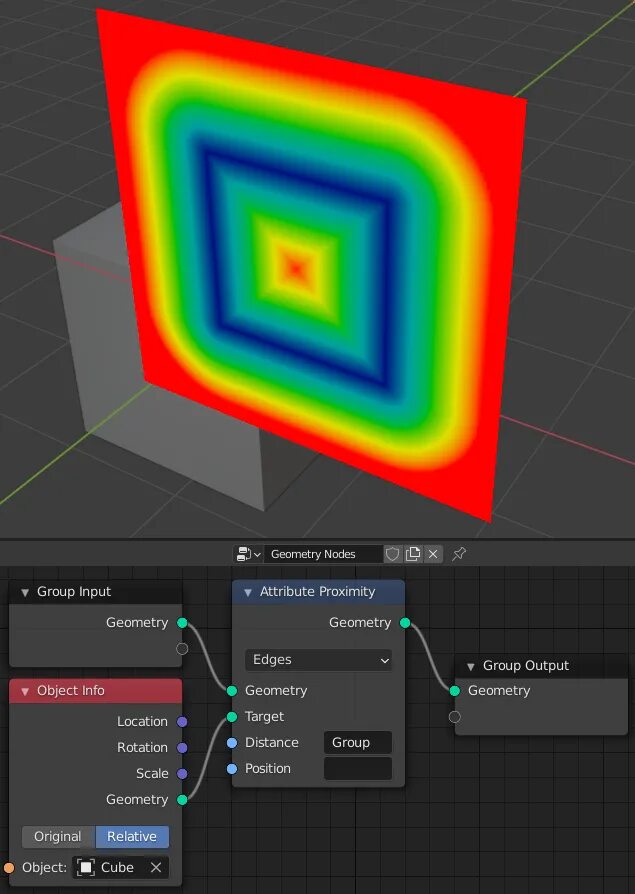The height and width of the screenshot is (894, 635).
Task: Click Group Output Geometry input socket
Action: [x=455, y=691]
